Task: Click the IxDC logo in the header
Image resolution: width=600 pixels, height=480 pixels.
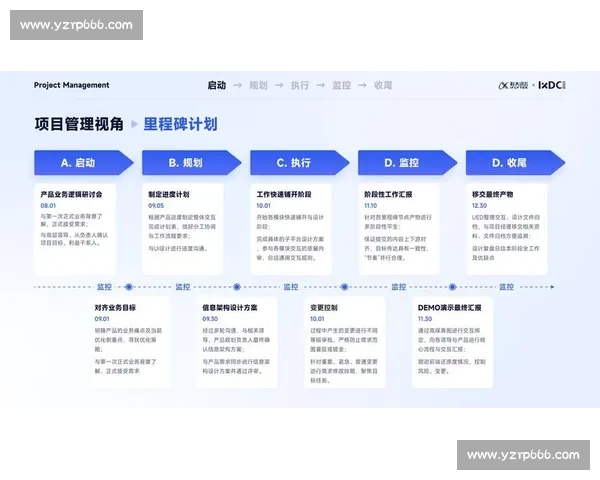Action: click(x=551, y=86)
